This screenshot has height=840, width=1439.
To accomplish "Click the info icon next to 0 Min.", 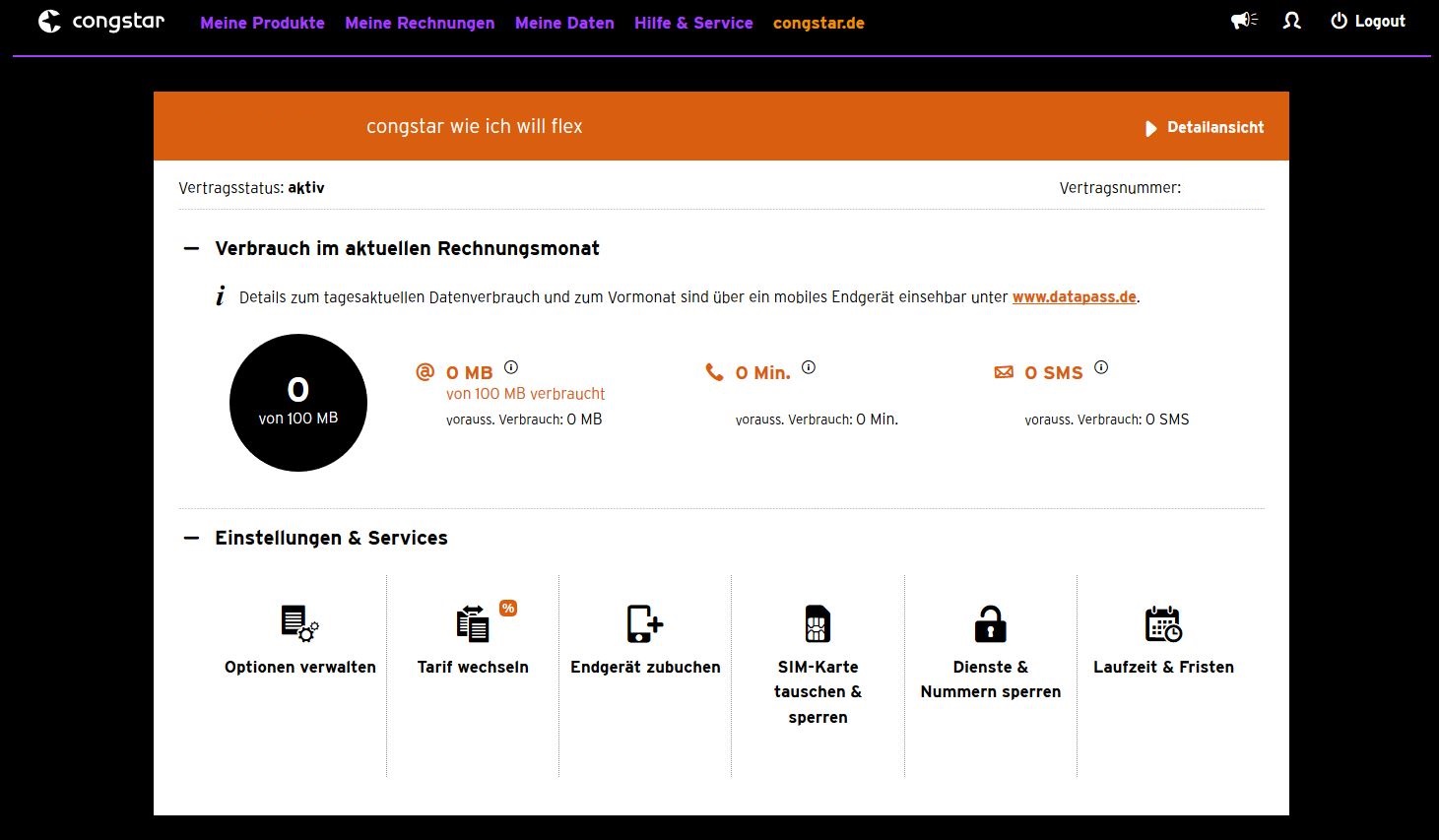I will [809, 367].
